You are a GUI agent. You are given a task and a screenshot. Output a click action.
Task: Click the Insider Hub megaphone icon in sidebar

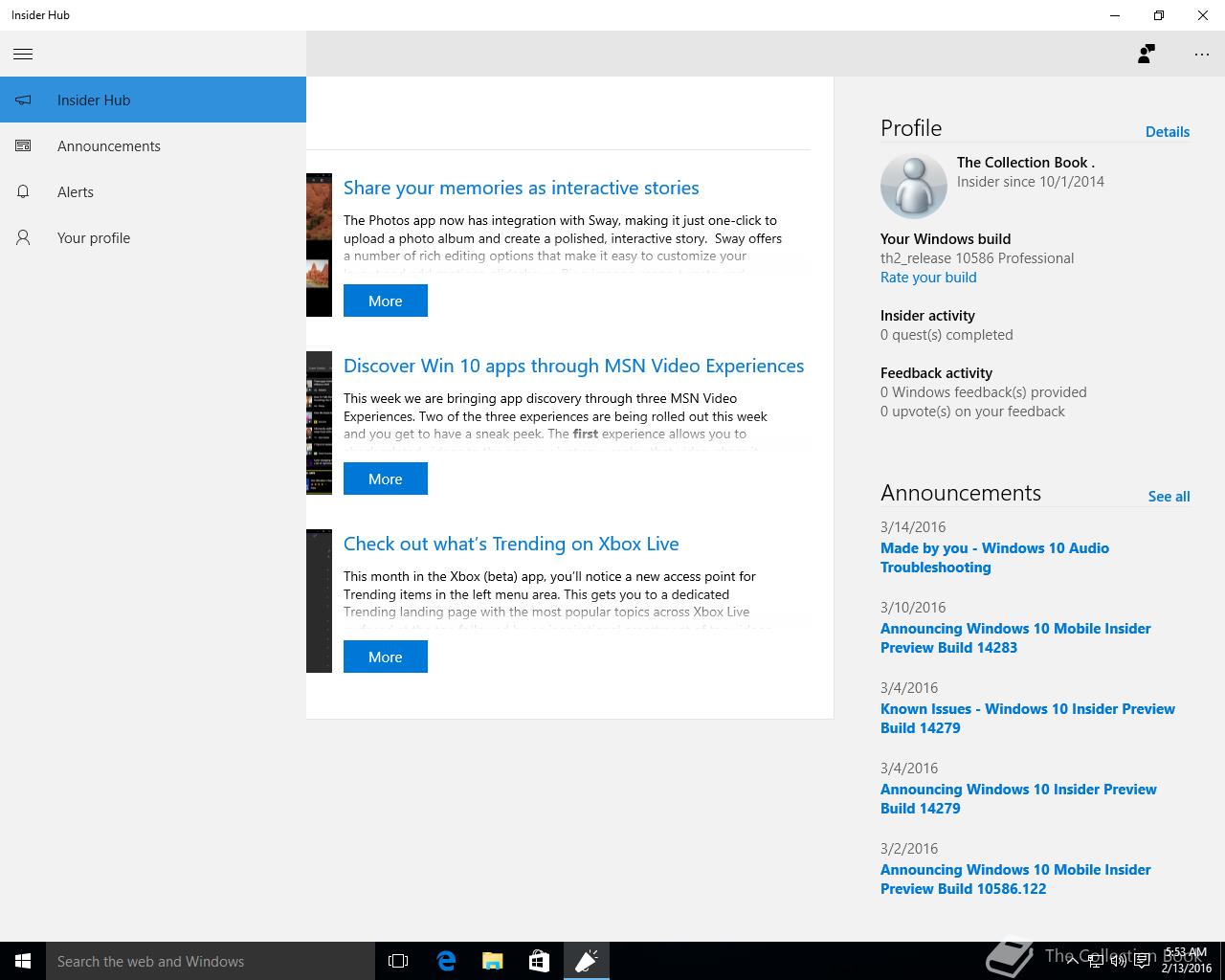tap(23, 100)
